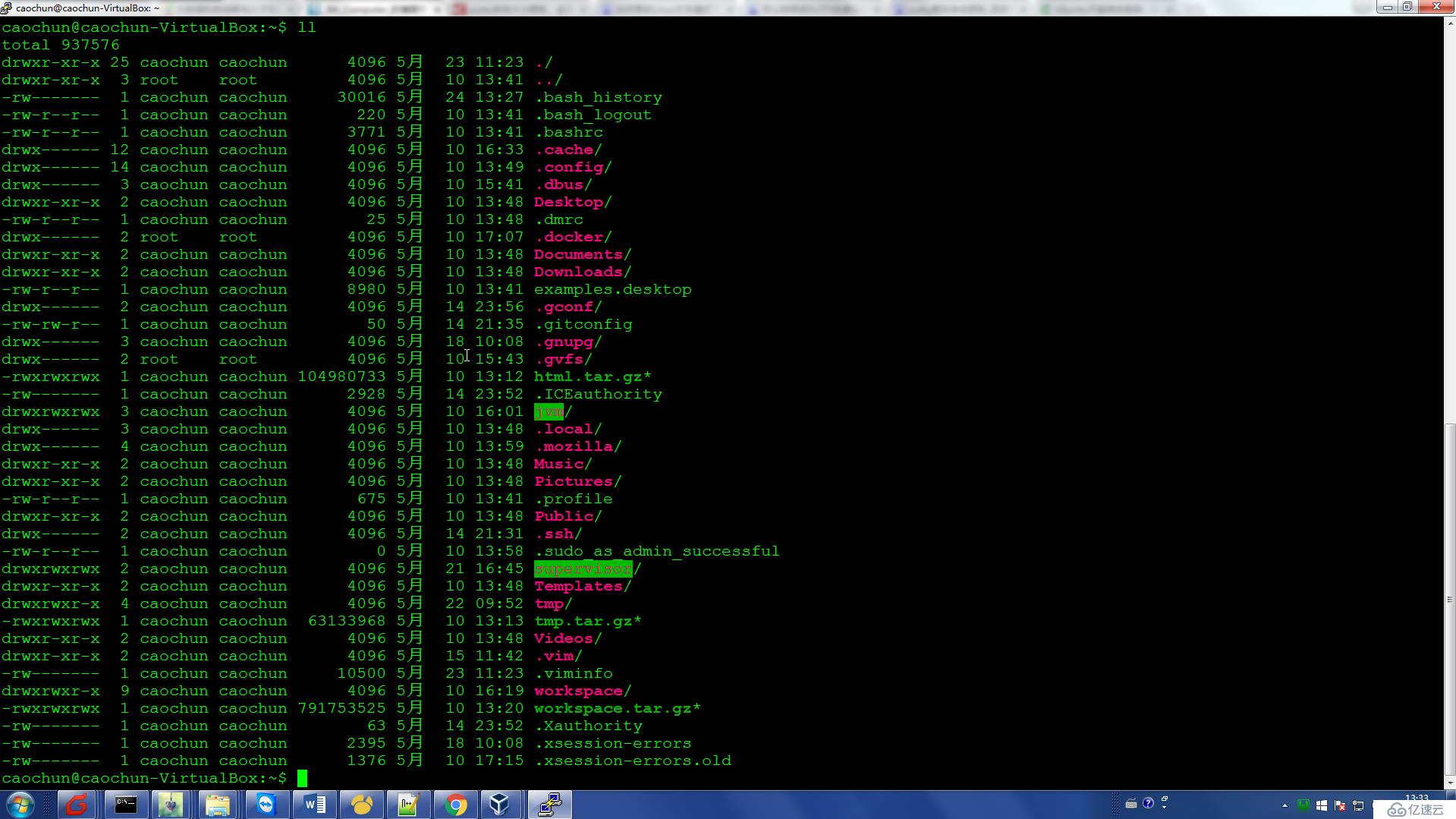This screenshot has height=819, width=1456.
Task: Click the PuTTY icon in title bar
Action: pyautogui.click(x=7, y=8)
